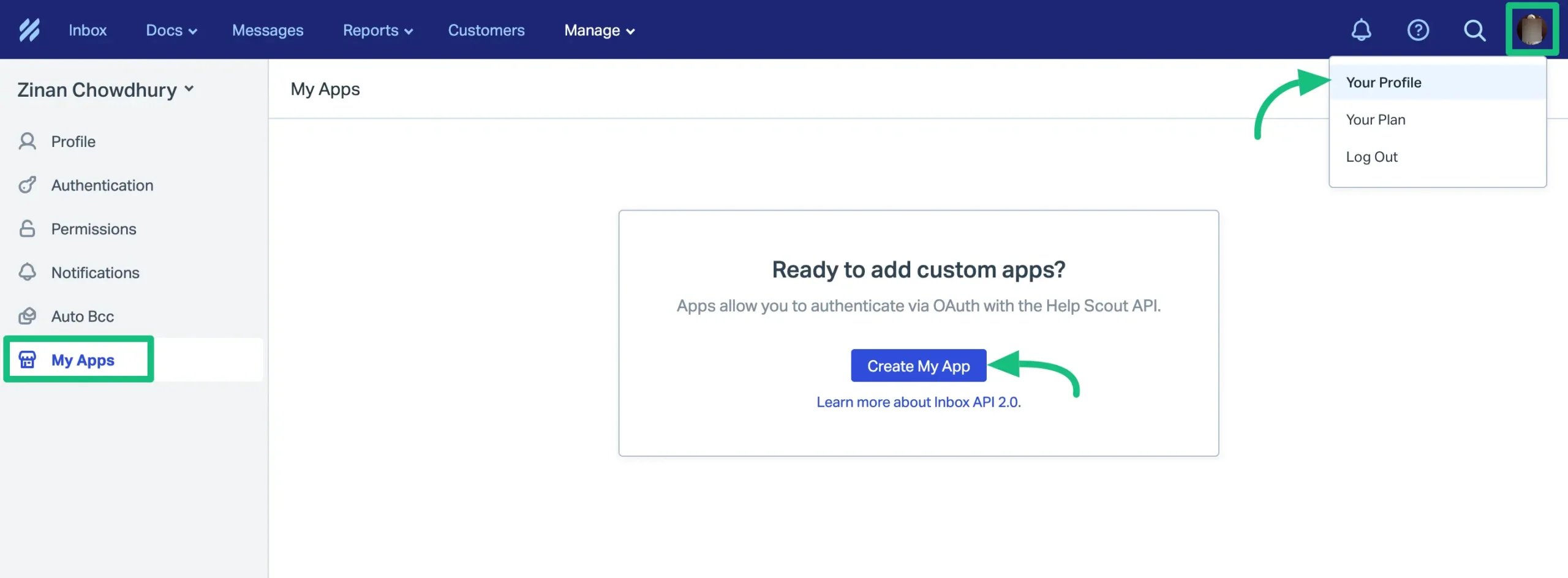
Task: Click the profile avatar icon
Action: pos(1532,29)
